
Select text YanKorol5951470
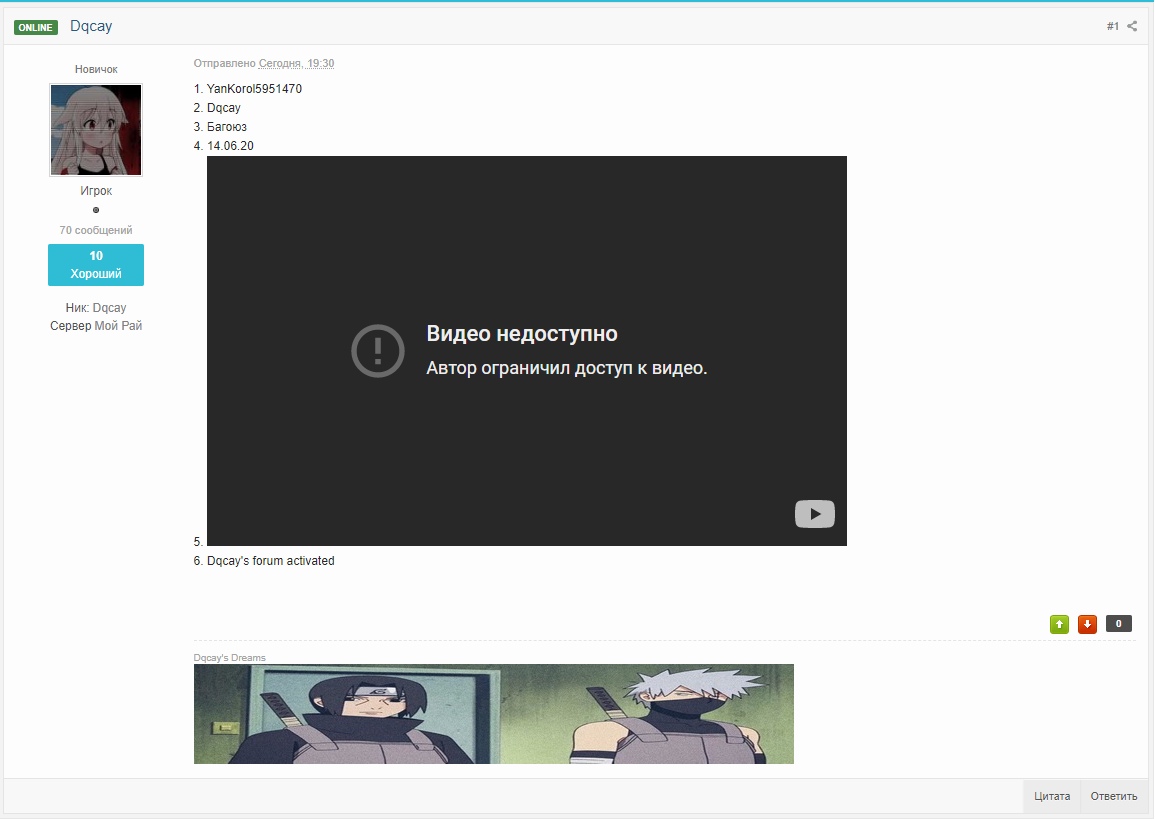pos(254,88)
